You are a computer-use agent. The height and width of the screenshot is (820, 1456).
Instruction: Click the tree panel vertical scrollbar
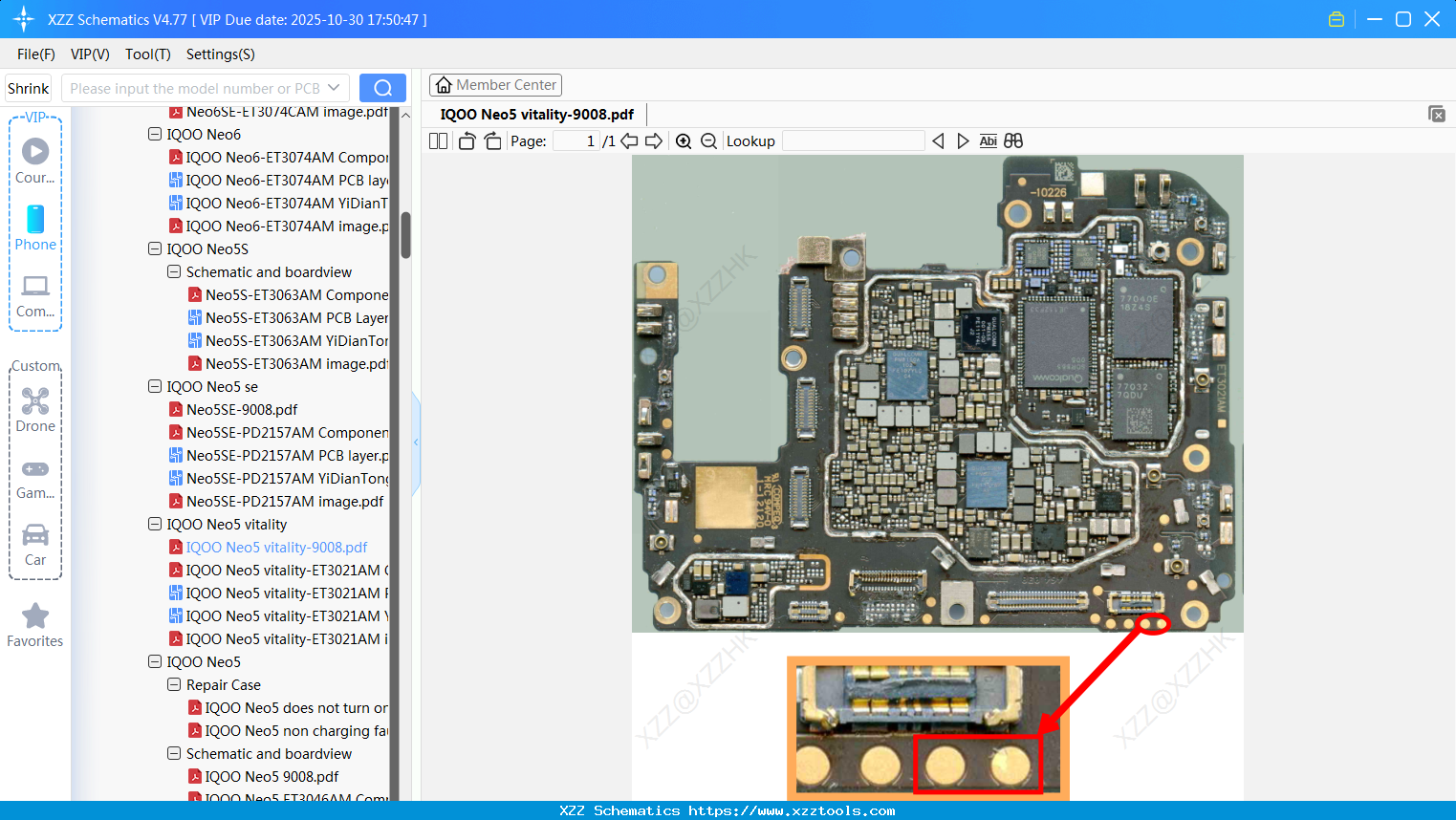click(x=405, y=234)
